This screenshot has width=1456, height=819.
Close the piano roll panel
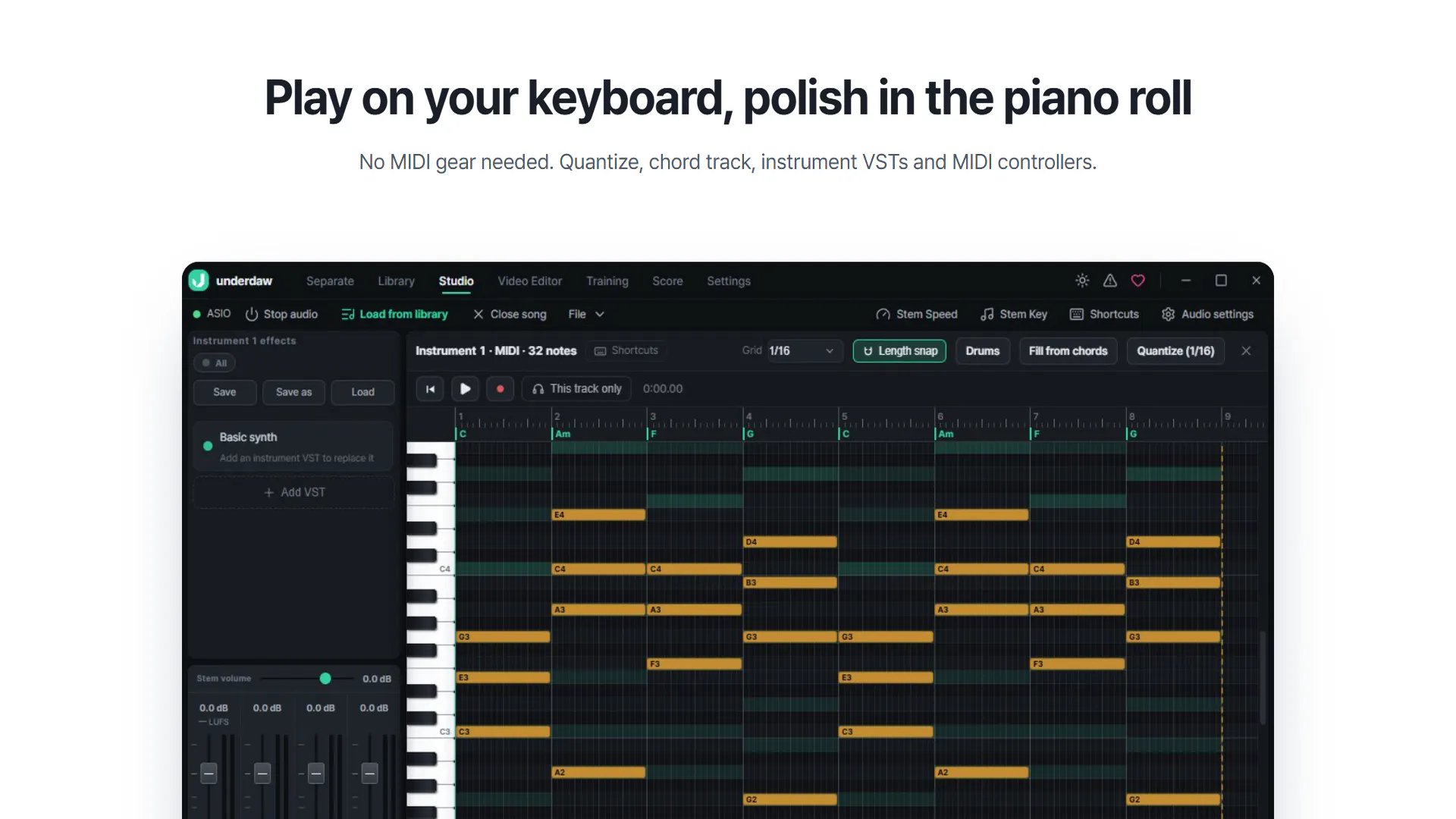pyautogui.click(x=1246, y=351)
